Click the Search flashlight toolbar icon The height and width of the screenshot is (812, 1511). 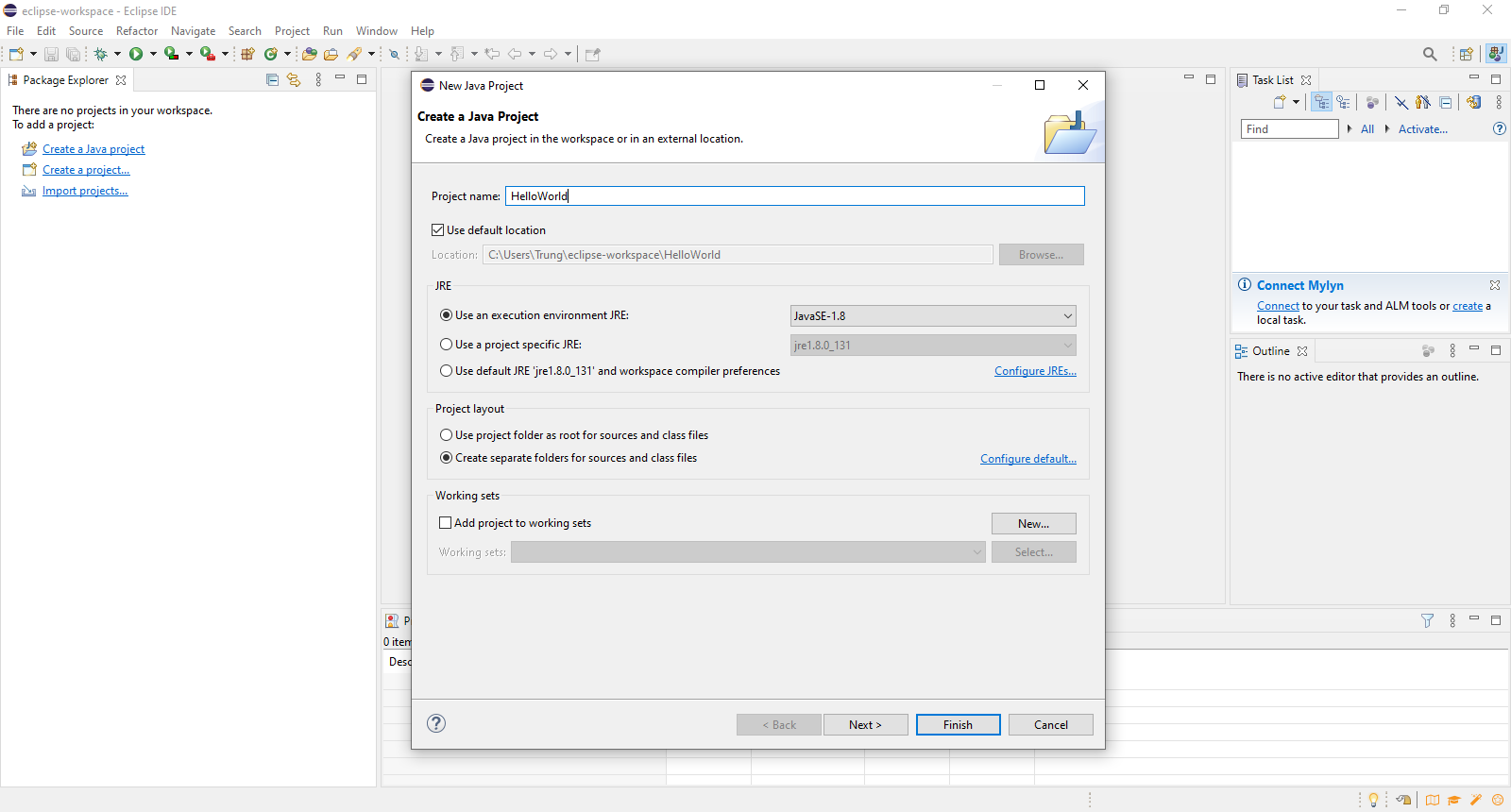354,54
